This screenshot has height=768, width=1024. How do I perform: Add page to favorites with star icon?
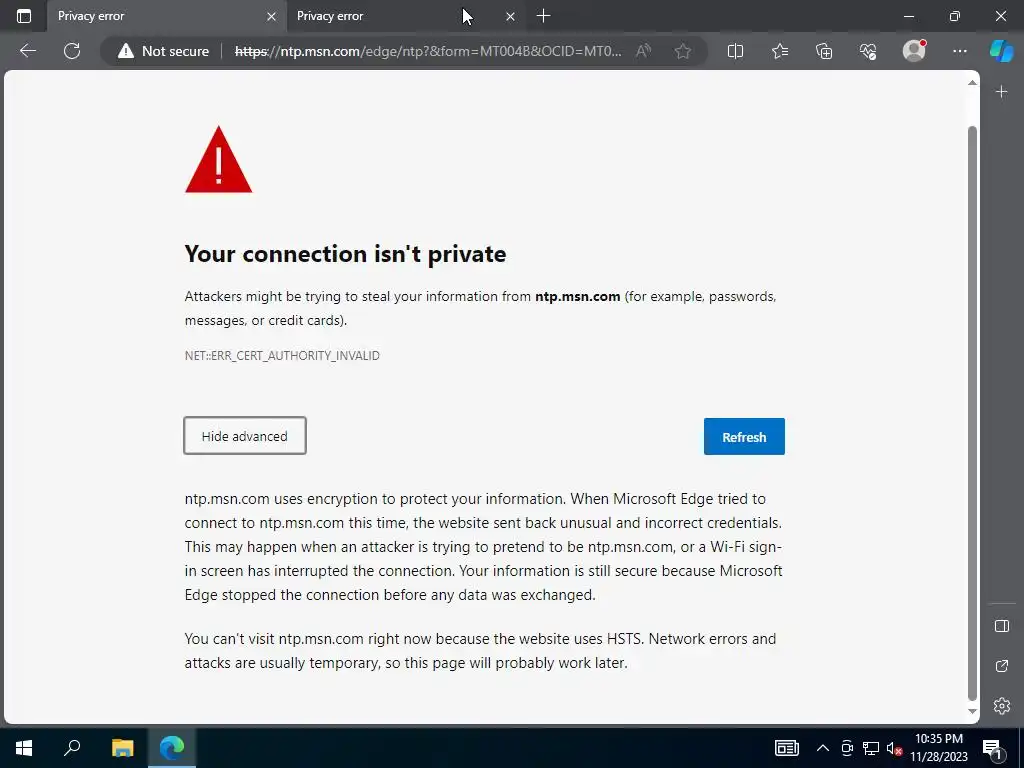(x=683, y=51)
